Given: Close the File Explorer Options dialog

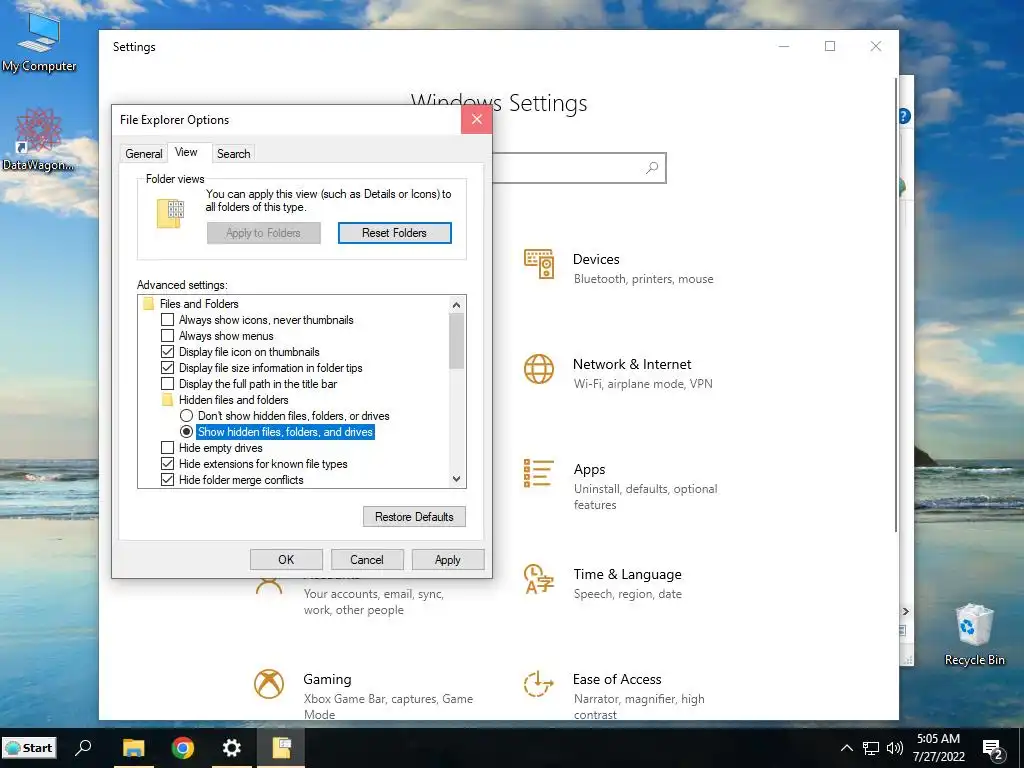Looking at the screenshot, I should tap(477, 120).
